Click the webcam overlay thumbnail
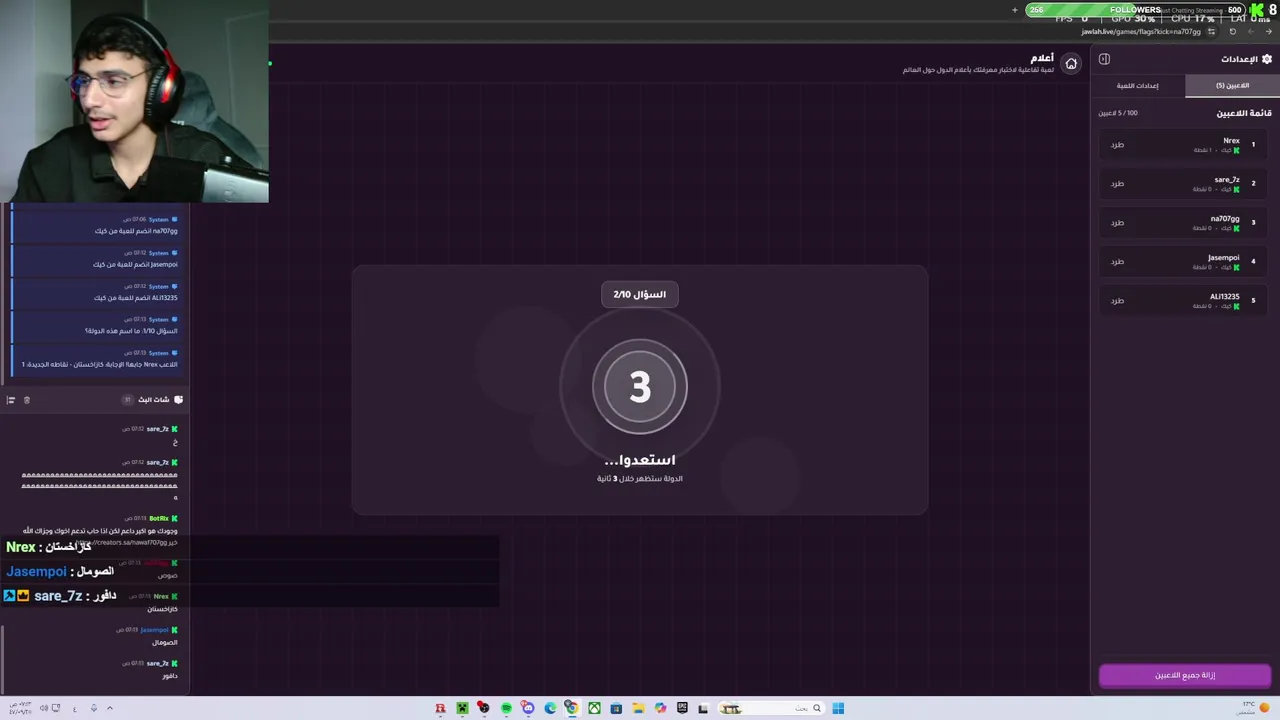This screenshot has width=1280, height=720. click(134, 101)
